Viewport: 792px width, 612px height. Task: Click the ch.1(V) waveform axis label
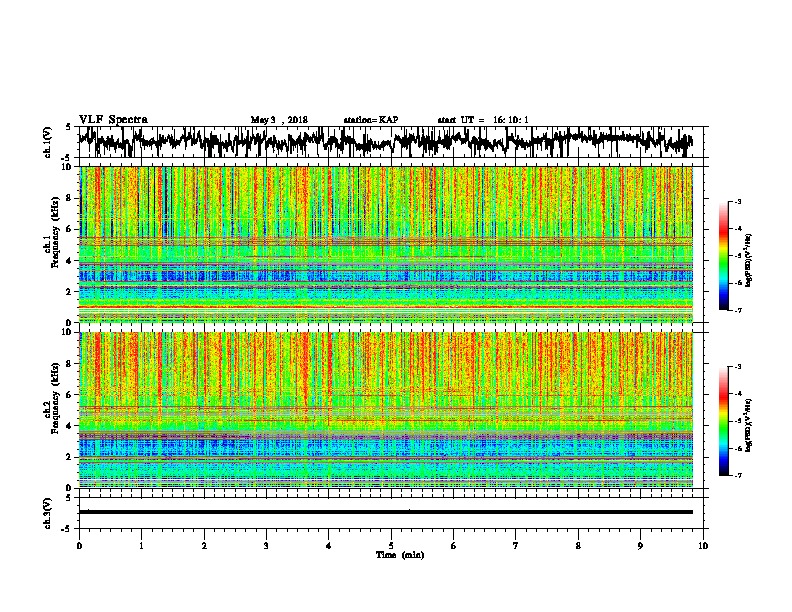[x=47, y=142]
